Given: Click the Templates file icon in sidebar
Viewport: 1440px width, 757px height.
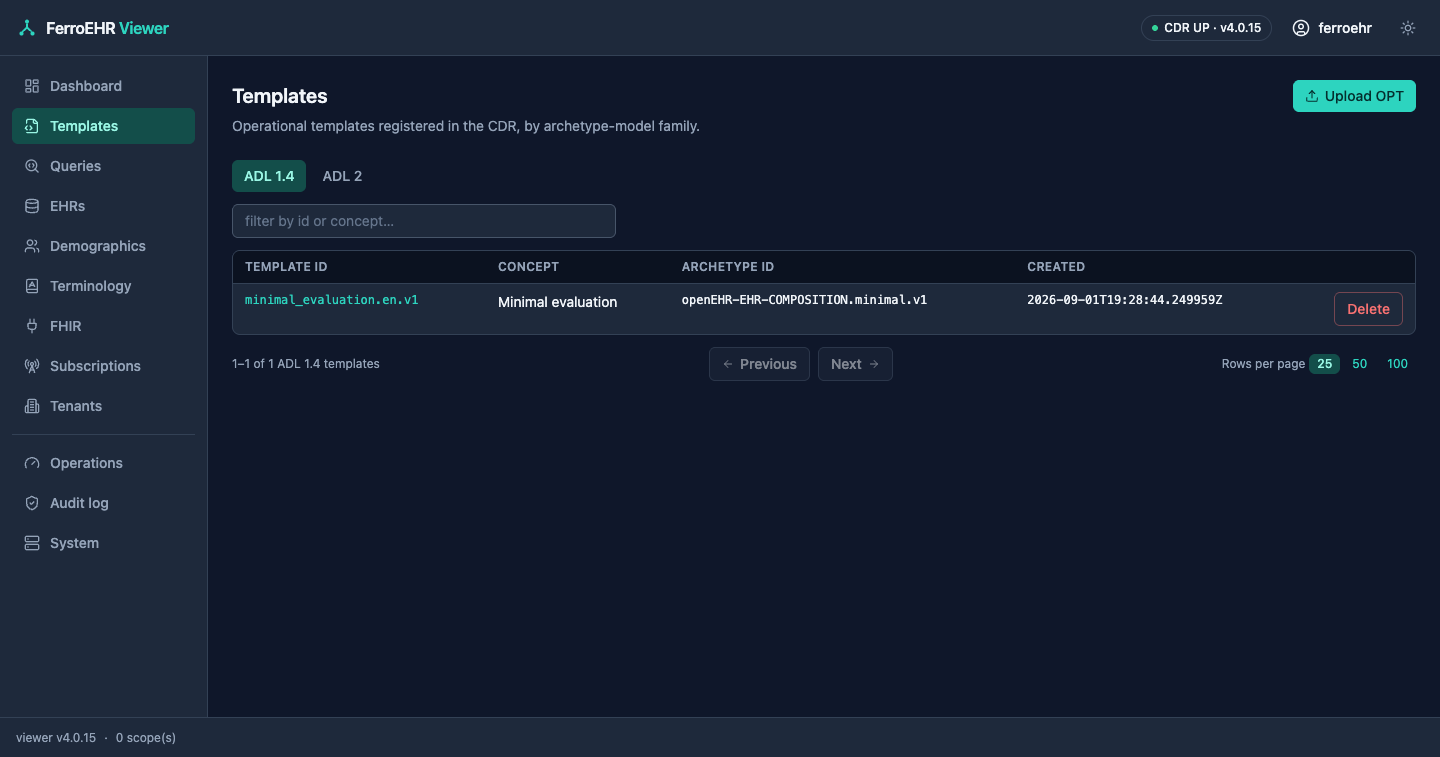Looking at the screenshot, I should [x=32, y=126].
